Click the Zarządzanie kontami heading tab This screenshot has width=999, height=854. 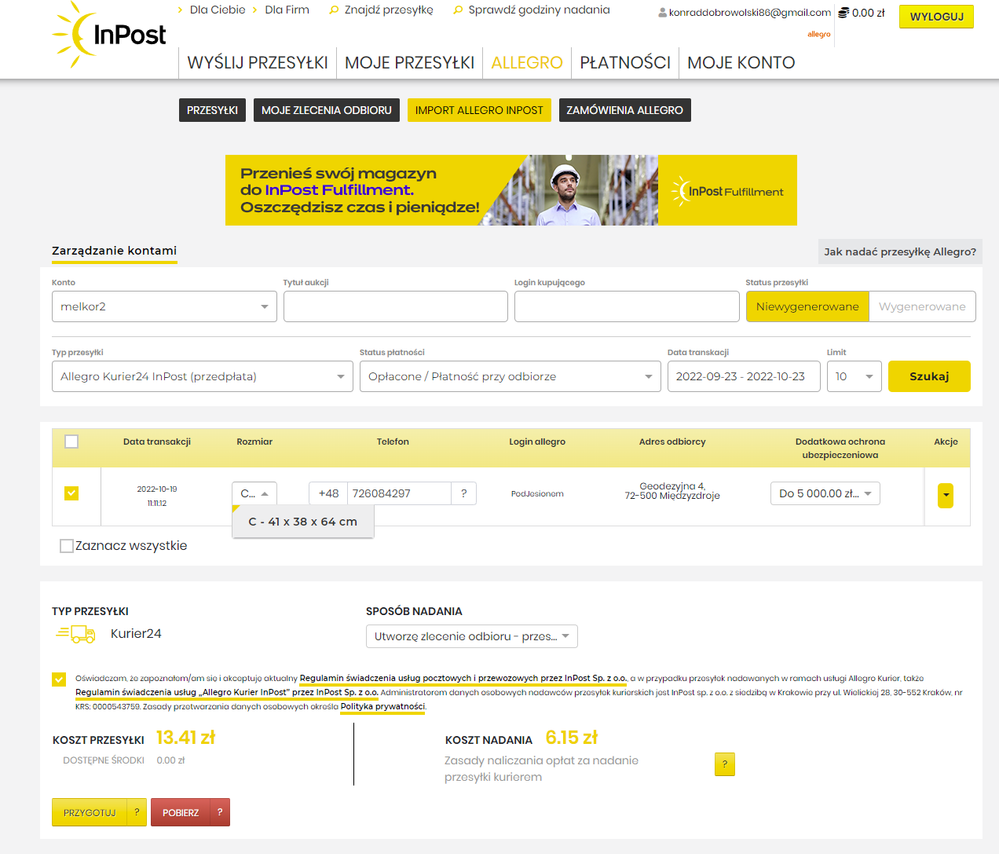(115, 251)
